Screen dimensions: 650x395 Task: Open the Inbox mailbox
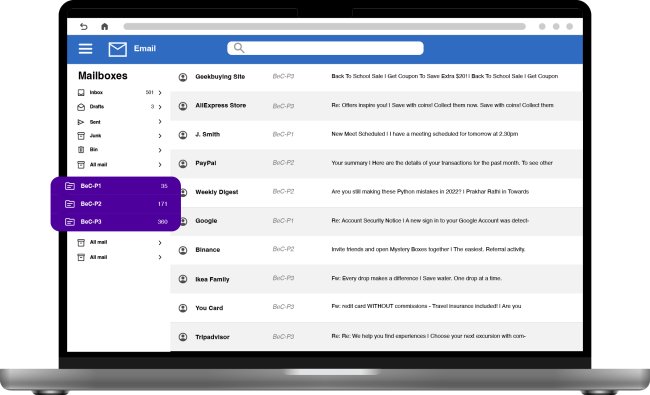pos(96,92)
